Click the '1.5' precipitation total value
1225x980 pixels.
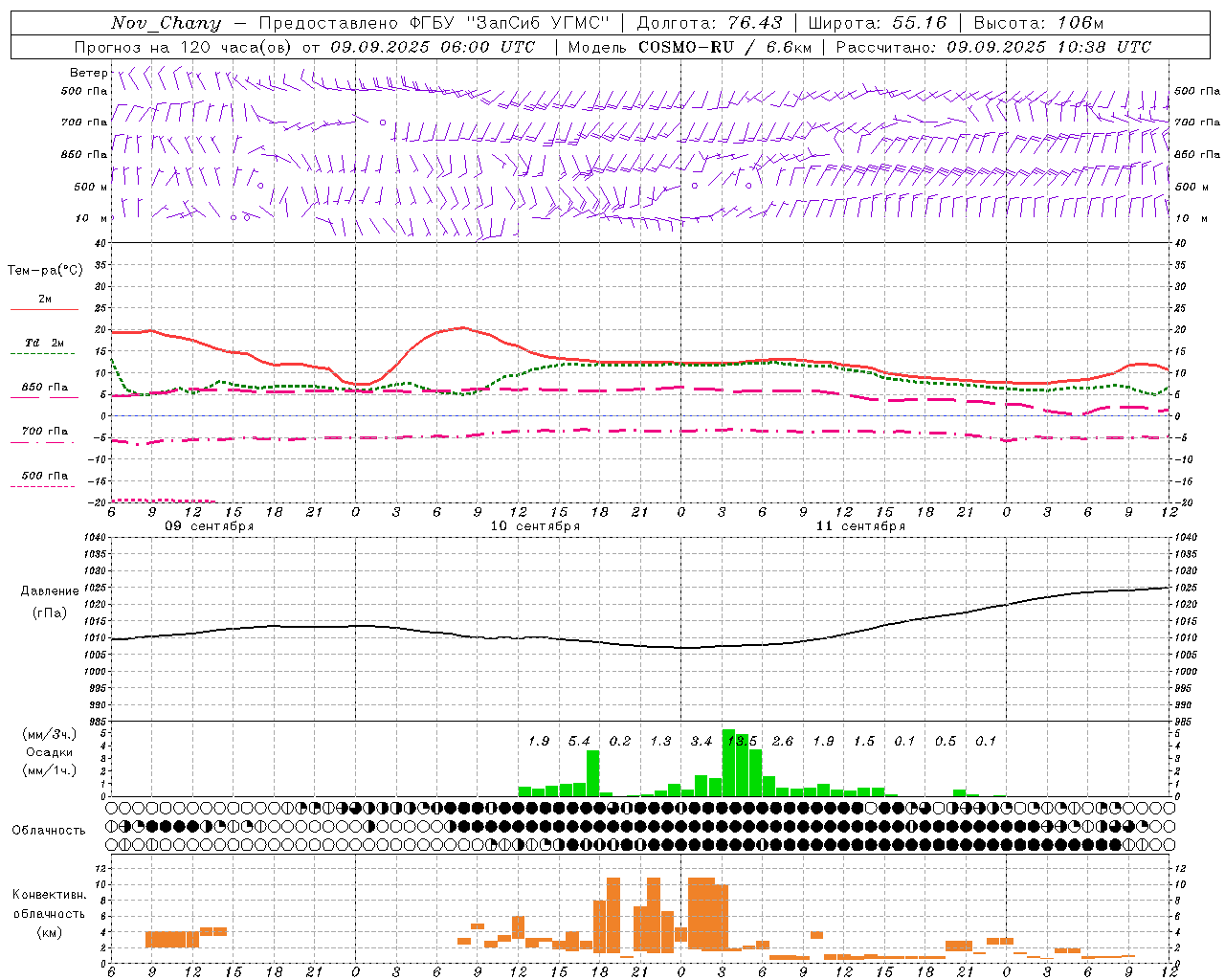point(864,741)
